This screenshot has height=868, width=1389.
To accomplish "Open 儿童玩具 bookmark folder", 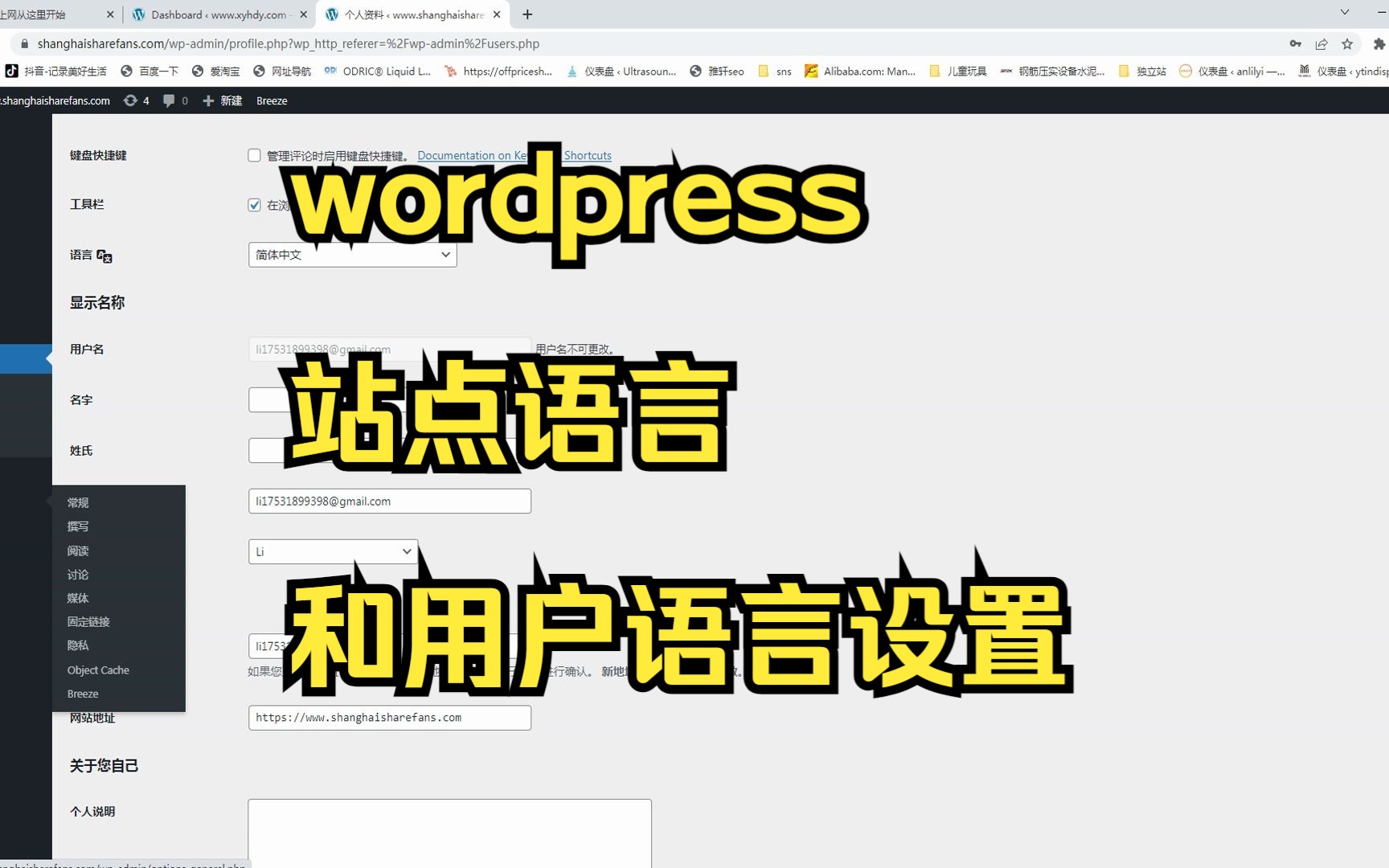I will 957,71.
